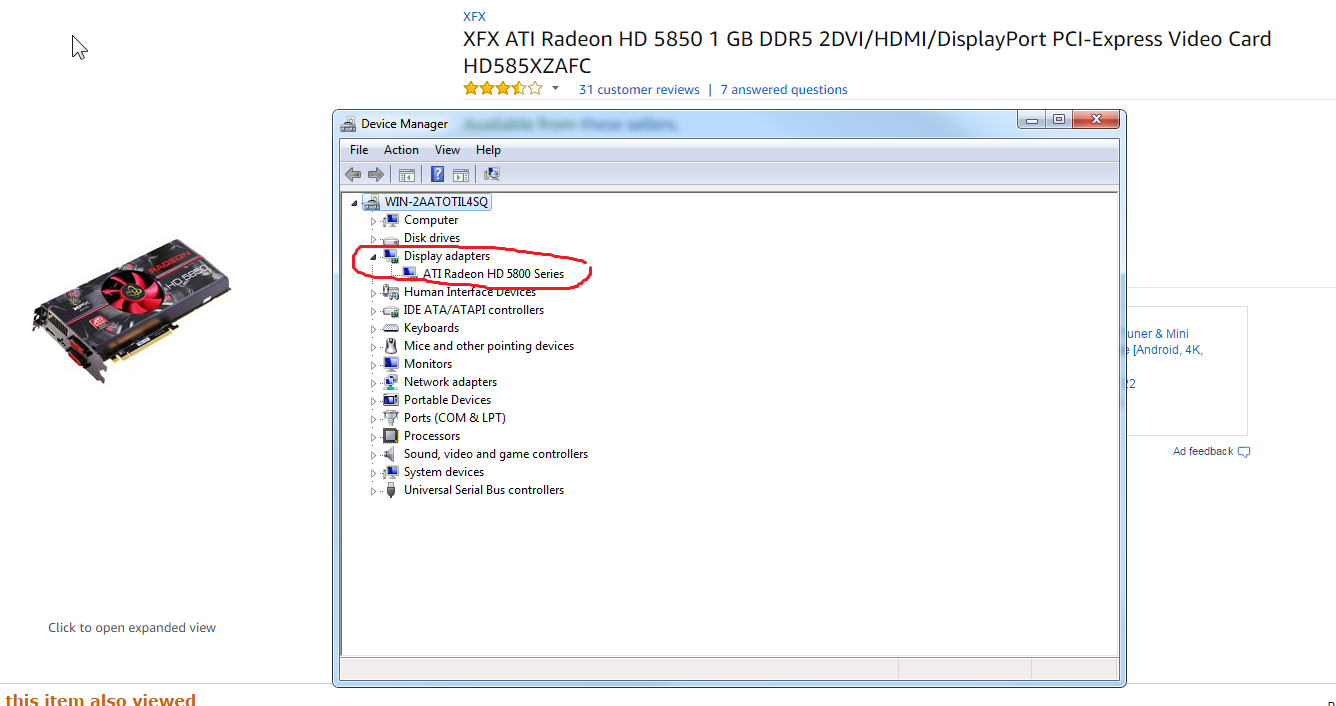Viewport: 1336px width, 706px height.
Task: Click the Scan for hardware changes icon
Action: 491,174
